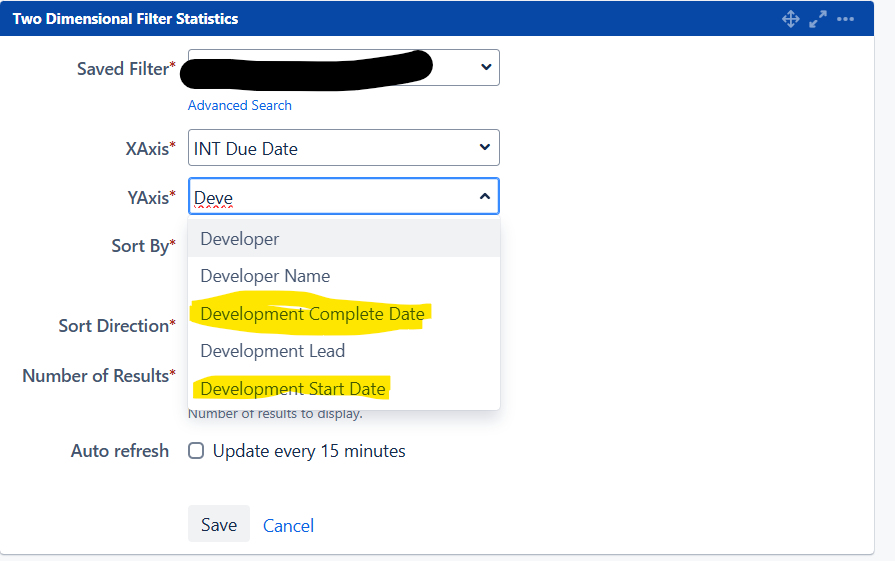Click the Auto refresh label

(120, 451)
